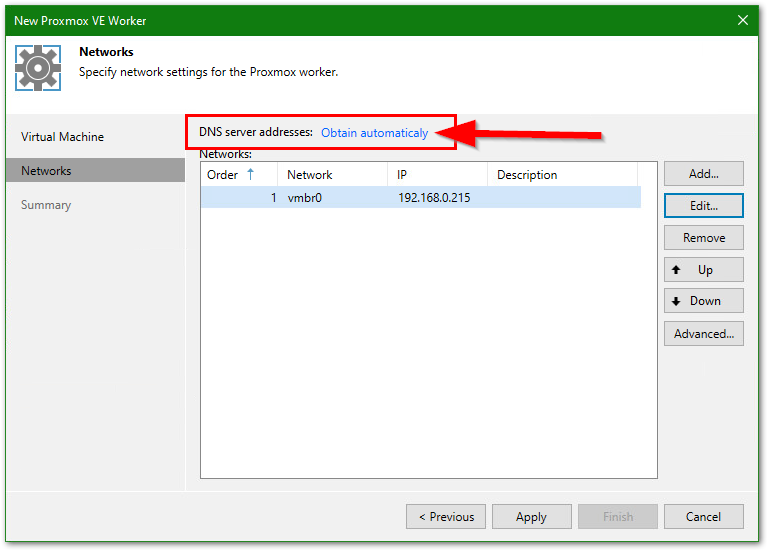Open the Edit... network dialog
Viewport: 768px width, 551px height.
703,205
